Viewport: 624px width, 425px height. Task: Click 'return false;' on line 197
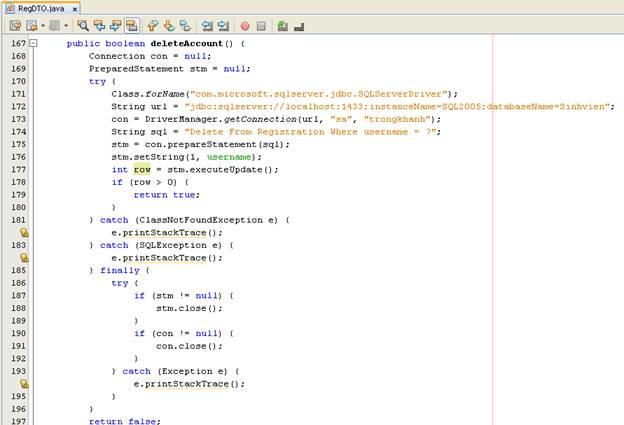click(x=125, y=421)
